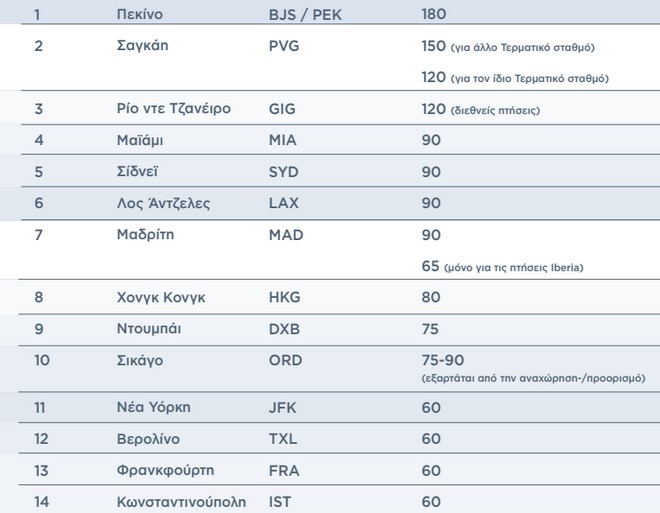Select the DXB airport code
This screenshot has height=513, width=660.
(x=284, y=328)
